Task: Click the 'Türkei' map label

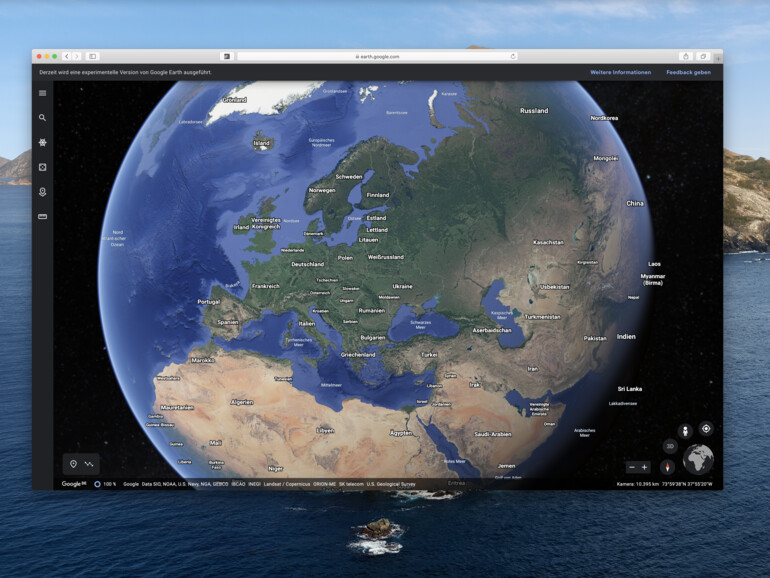Action: (429, 355)
